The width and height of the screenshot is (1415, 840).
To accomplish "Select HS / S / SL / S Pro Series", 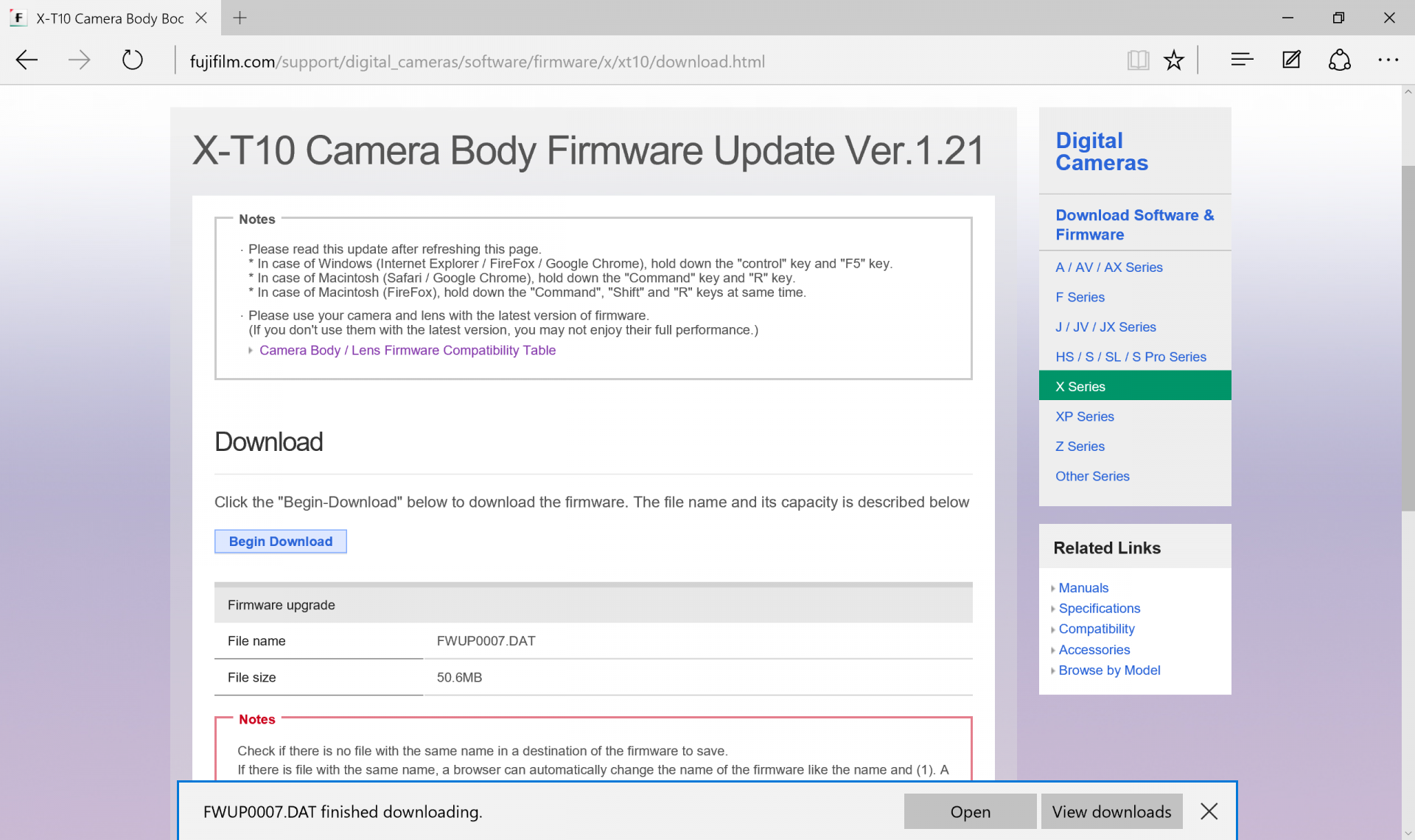I will coord(1131,357).
